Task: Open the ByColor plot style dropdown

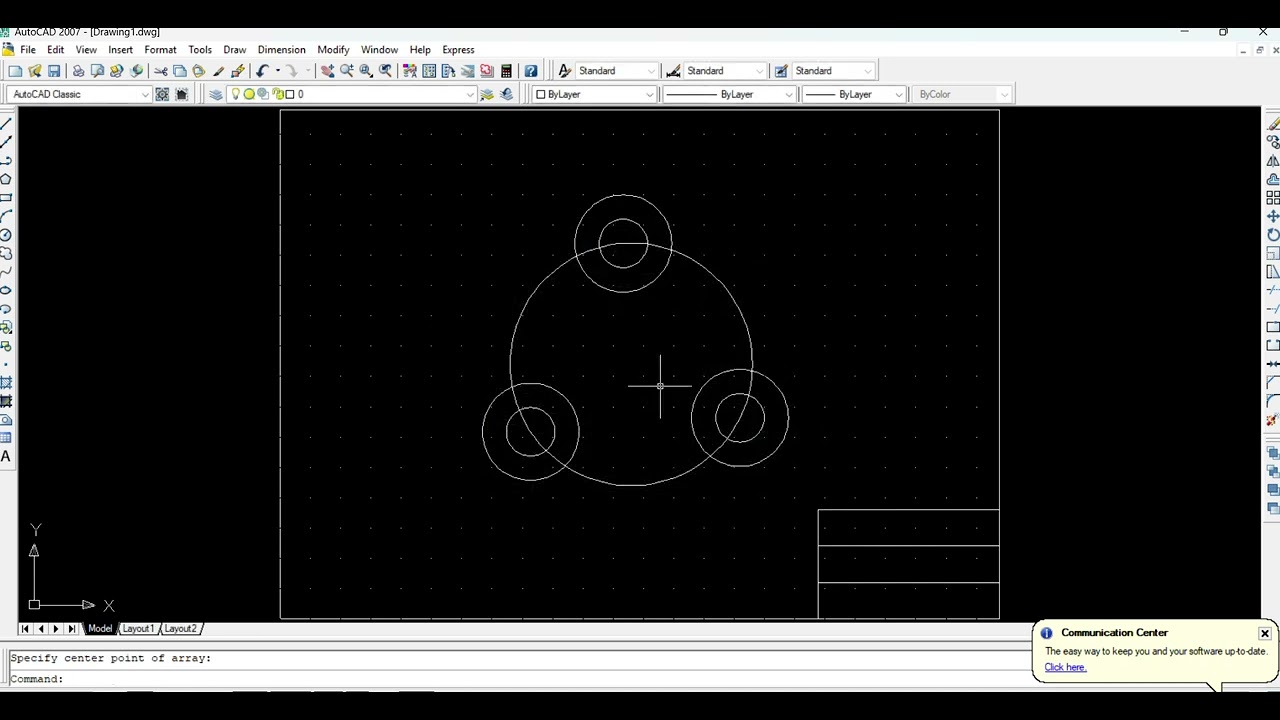Action: click(1004, 94)
